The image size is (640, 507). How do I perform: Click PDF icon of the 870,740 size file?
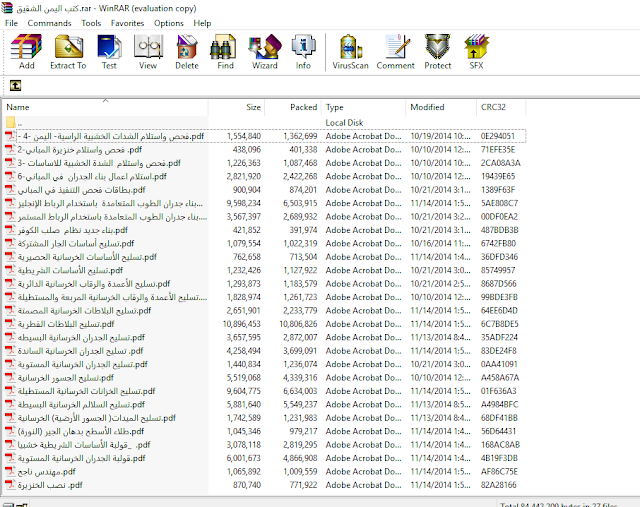tap(10, 485)
